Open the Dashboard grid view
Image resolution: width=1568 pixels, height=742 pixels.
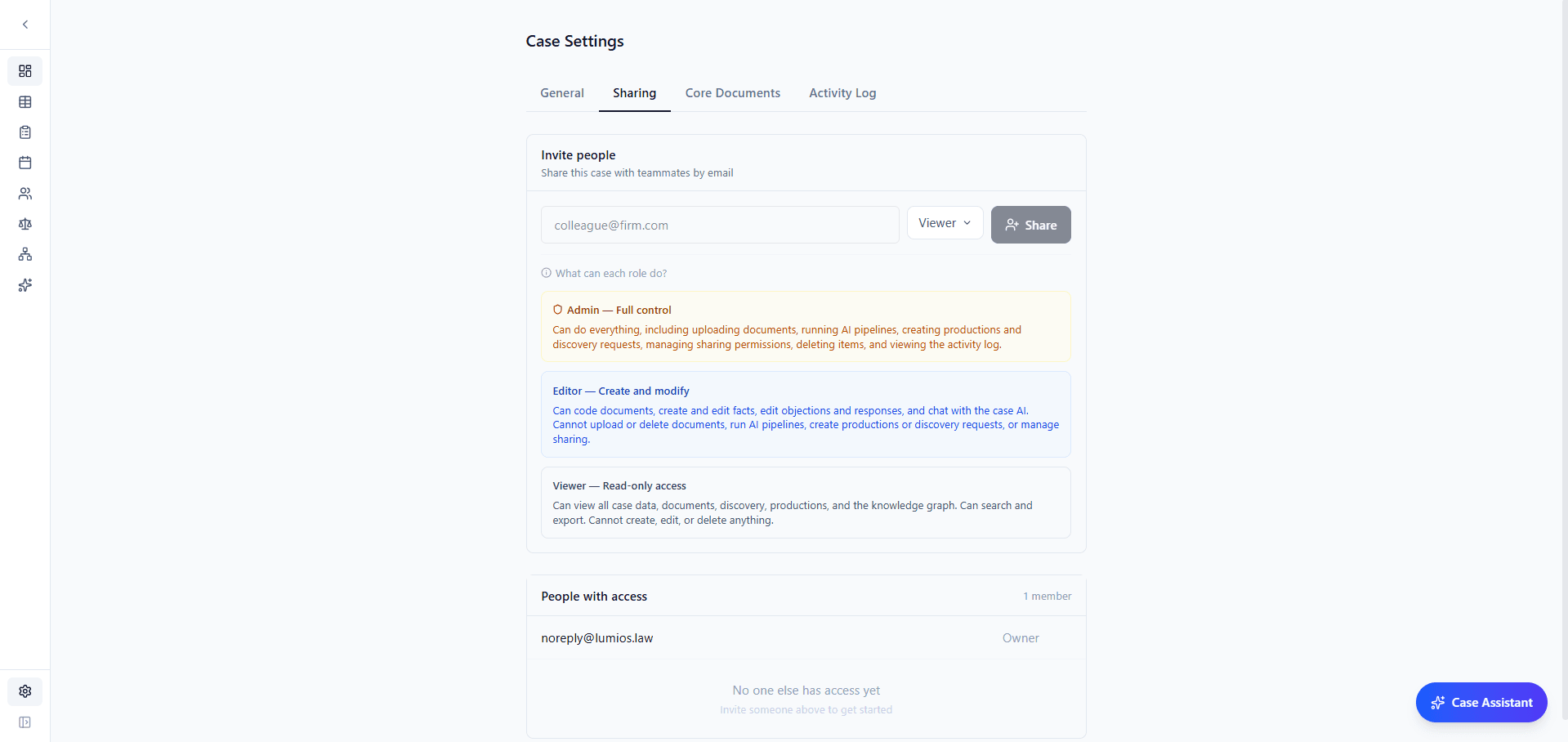pyautogui.click(x=25, y=71)
